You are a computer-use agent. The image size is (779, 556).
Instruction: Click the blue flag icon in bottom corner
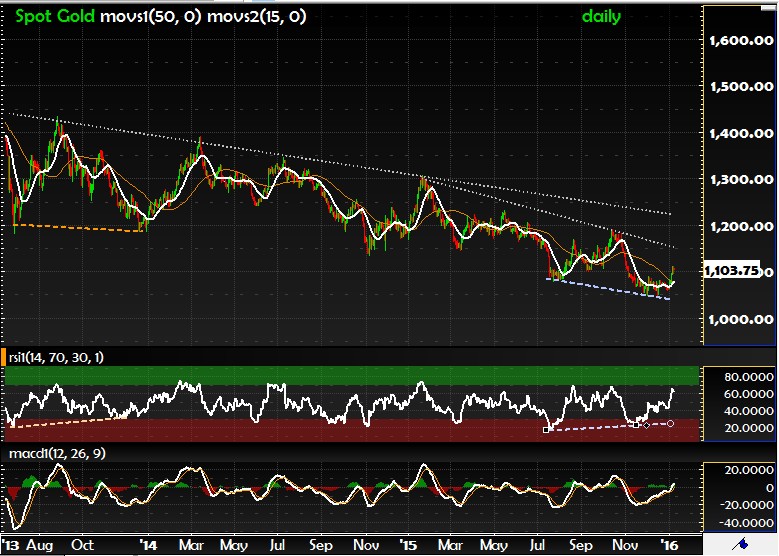(x=741, y=543)
